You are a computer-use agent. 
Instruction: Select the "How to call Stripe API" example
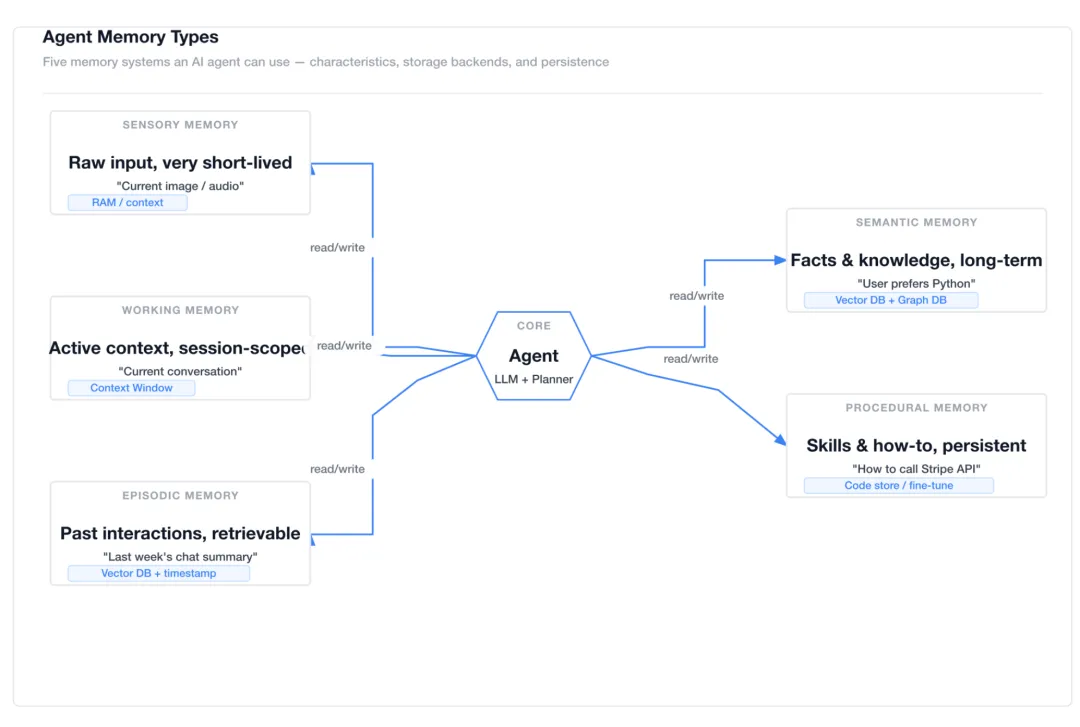coord(916,469)
